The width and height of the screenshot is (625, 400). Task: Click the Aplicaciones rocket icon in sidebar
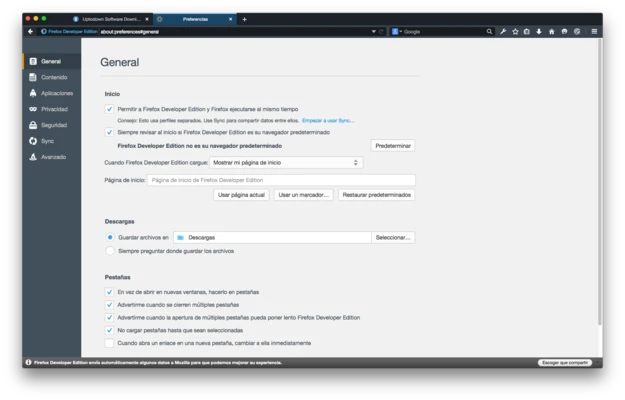[x=33, y=93]
